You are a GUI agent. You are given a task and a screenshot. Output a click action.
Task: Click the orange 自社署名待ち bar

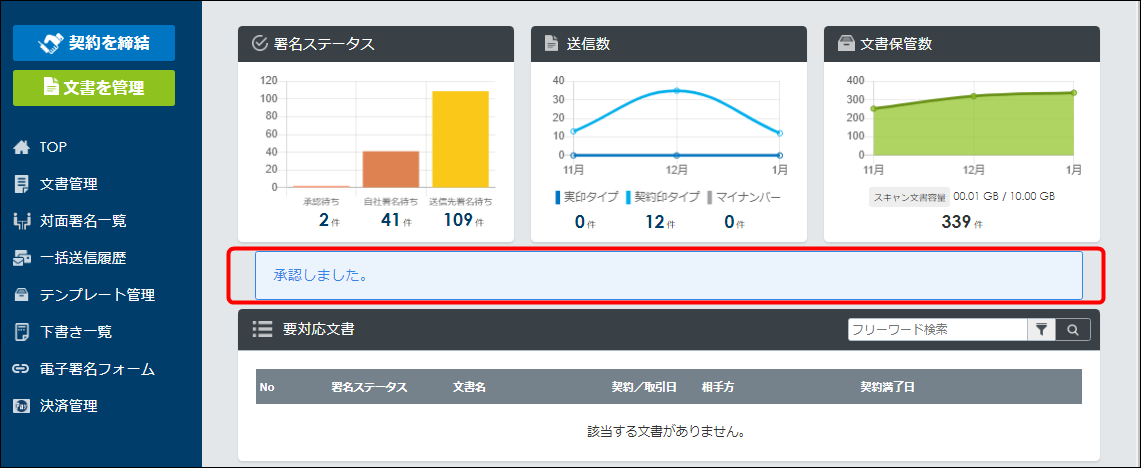tap(391, 170)
